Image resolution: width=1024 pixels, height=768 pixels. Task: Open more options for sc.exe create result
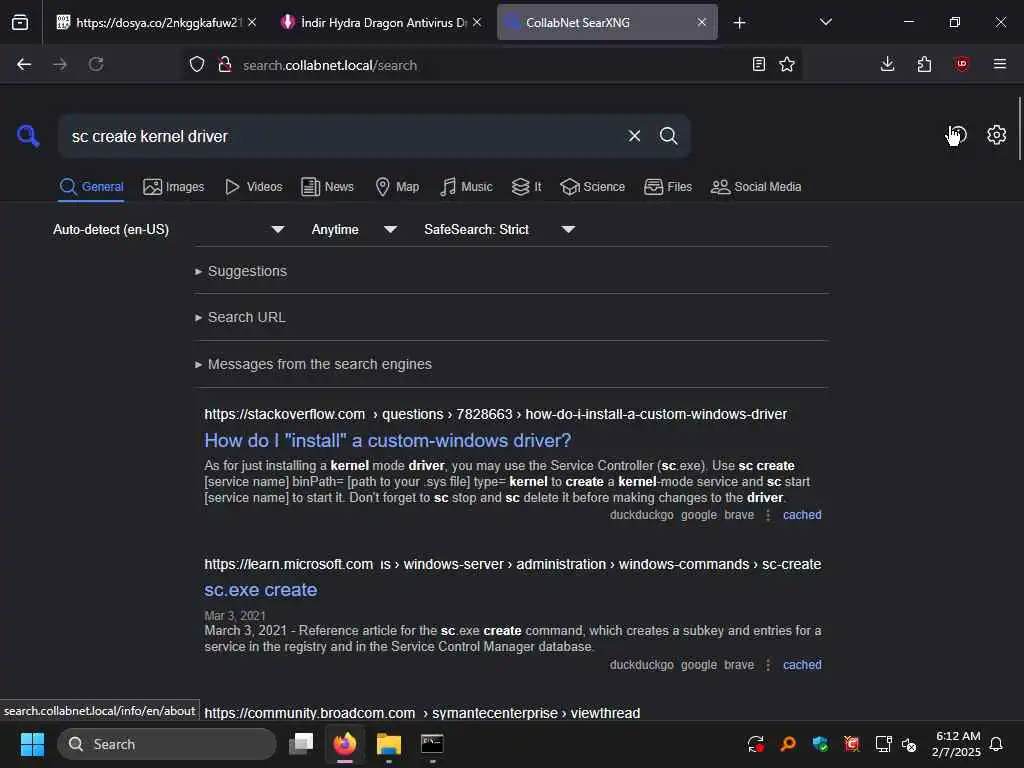point(768,665)
